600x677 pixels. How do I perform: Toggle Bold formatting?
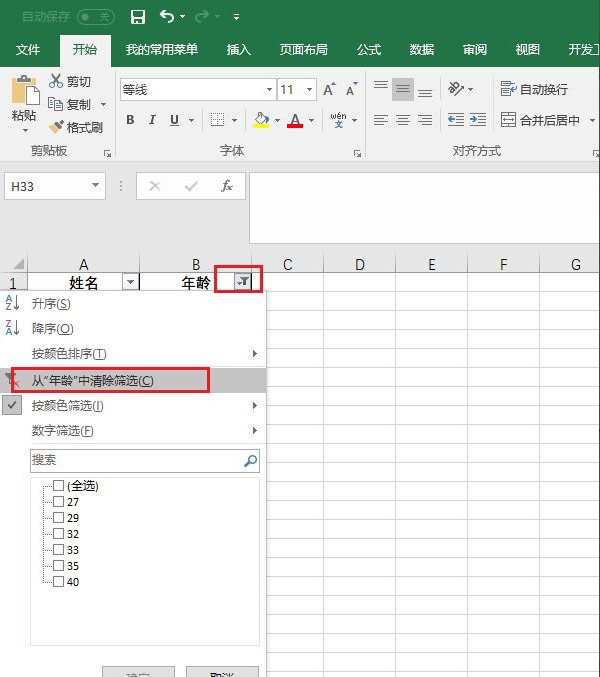pyautogui.click(x=130, y=120)
